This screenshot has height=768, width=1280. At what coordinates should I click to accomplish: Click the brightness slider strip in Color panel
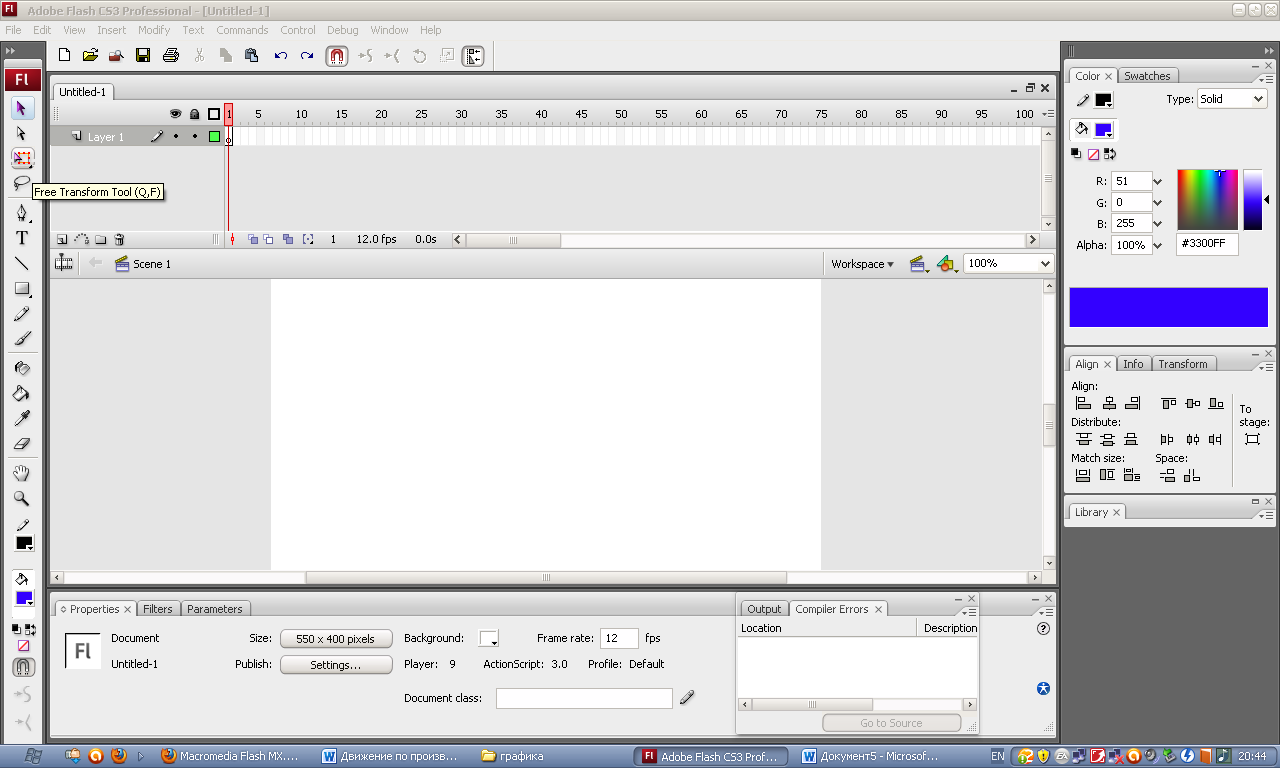pyautogui.click(x=1252, y=200)
